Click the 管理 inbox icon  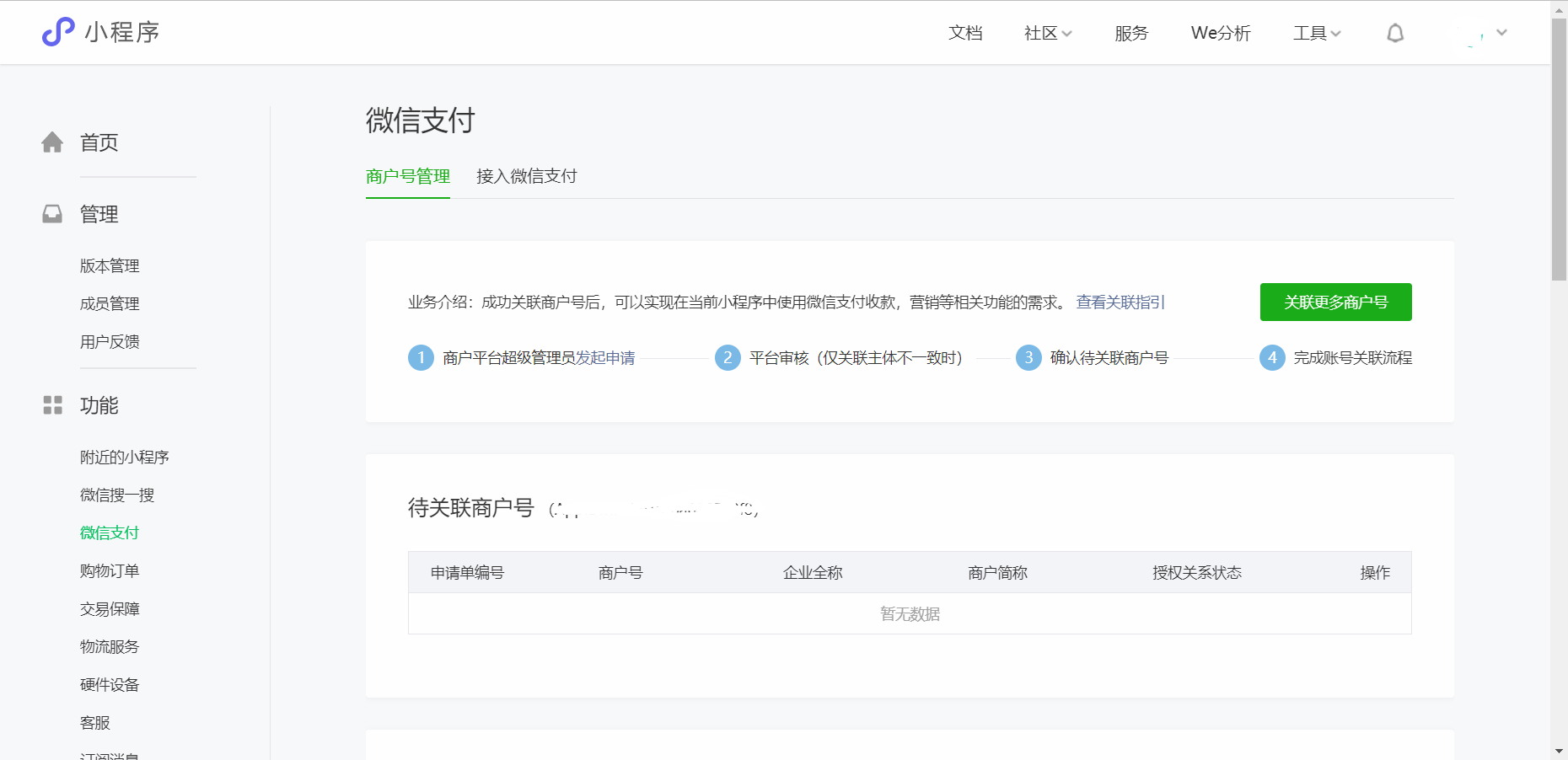tap(52, 214)
